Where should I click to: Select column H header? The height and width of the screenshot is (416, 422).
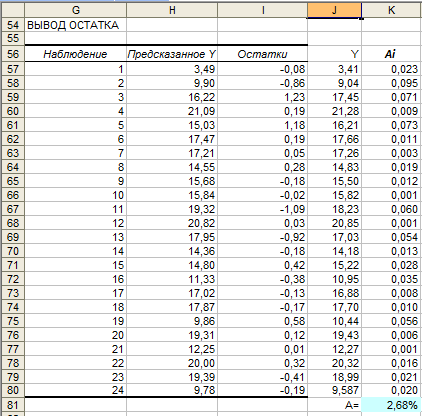(172, 10)
